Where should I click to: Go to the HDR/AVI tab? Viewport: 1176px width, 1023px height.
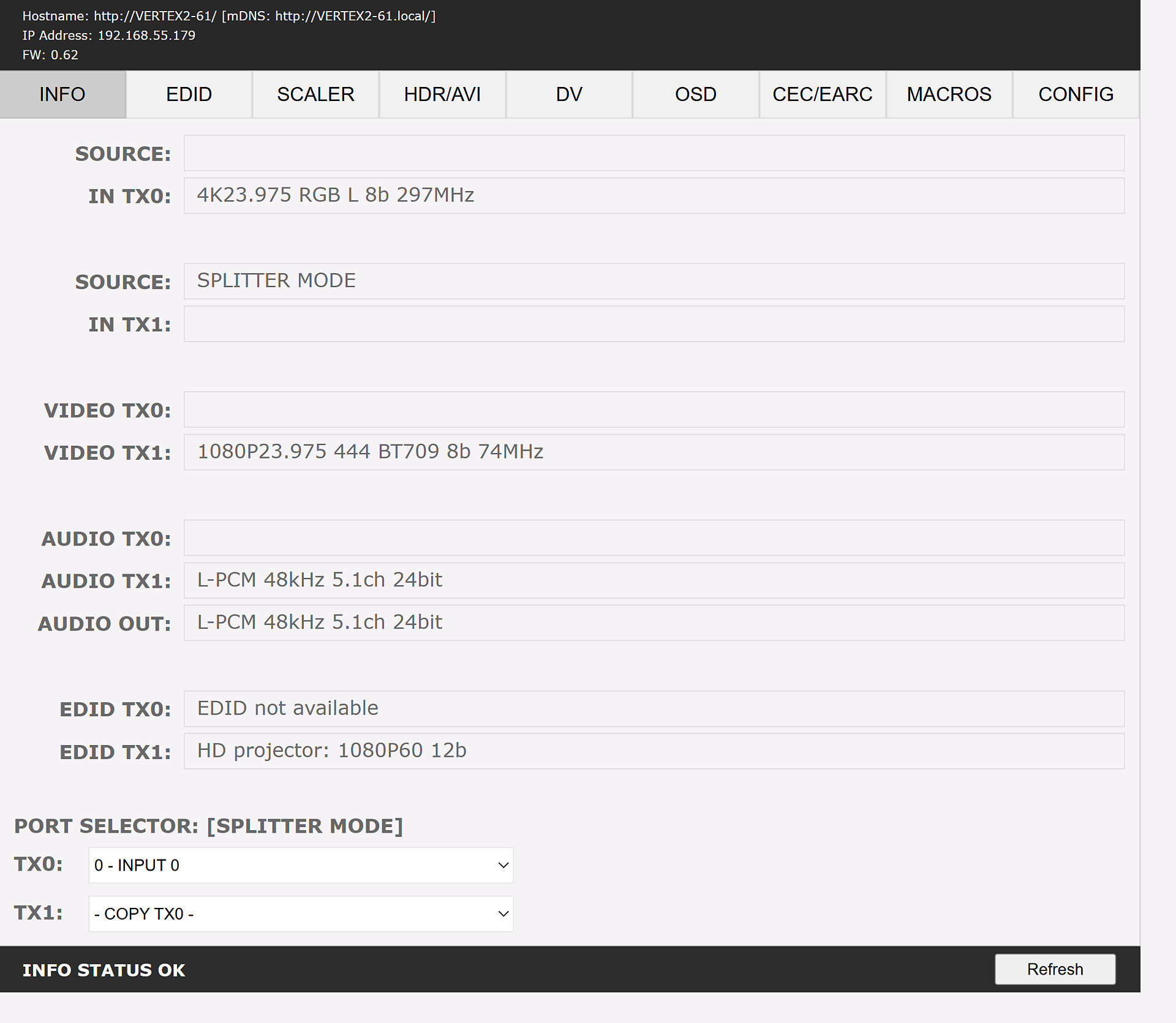(442, 94)
